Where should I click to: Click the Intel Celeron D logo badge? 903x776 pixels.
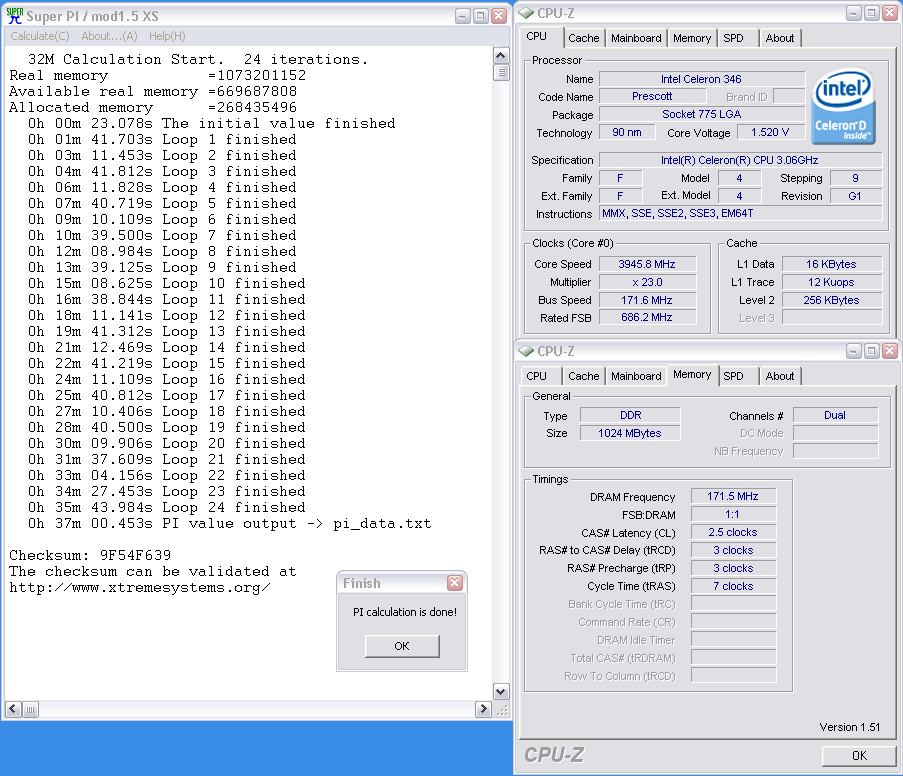(x=843, y=106)
